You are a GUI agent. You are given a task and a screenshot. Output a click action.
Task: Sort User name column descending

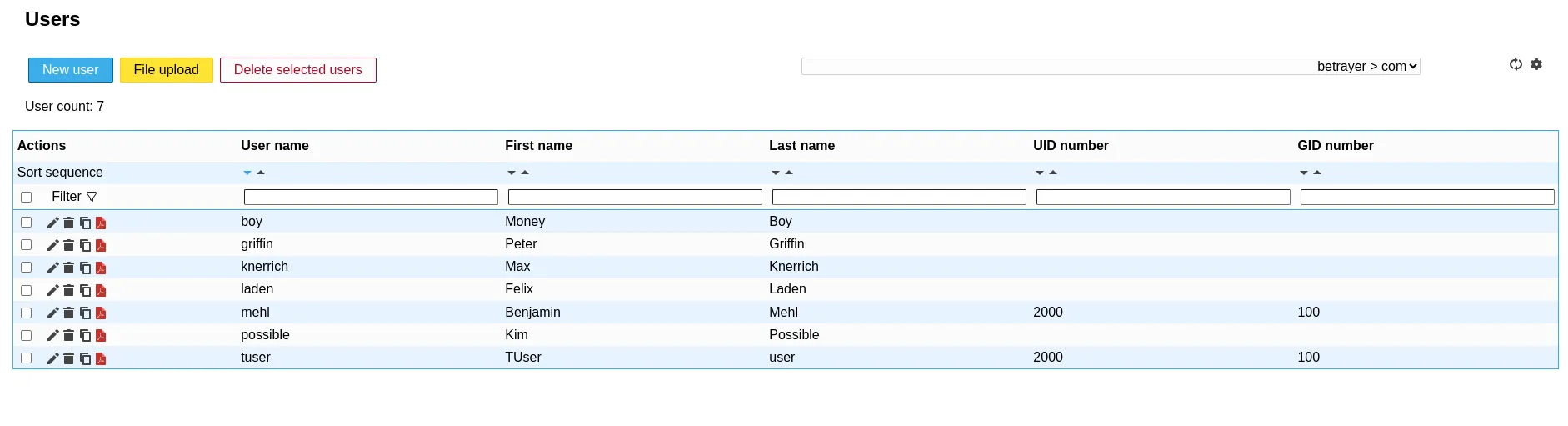247,173
